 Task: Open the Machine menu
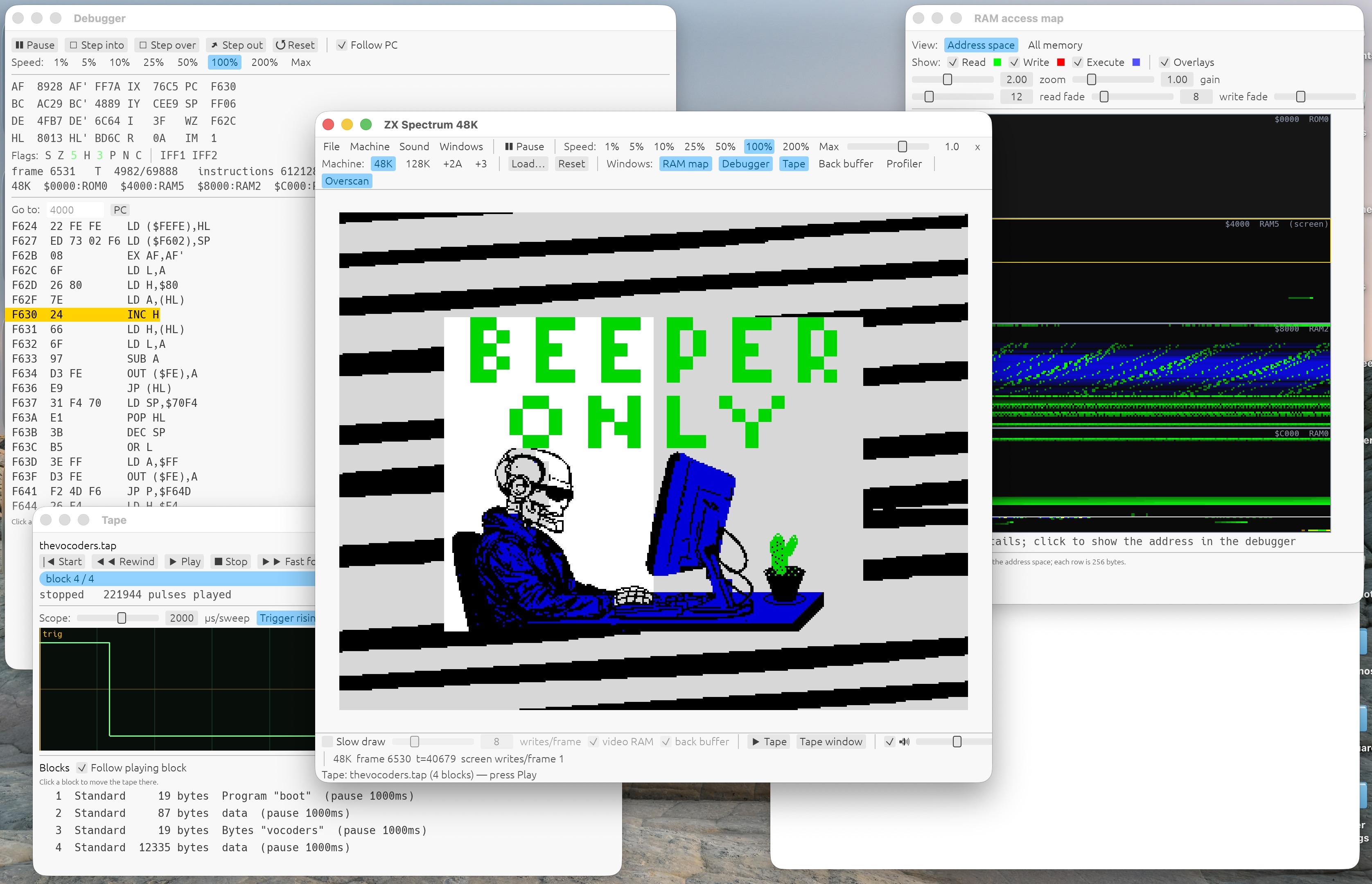coord(370,147)
